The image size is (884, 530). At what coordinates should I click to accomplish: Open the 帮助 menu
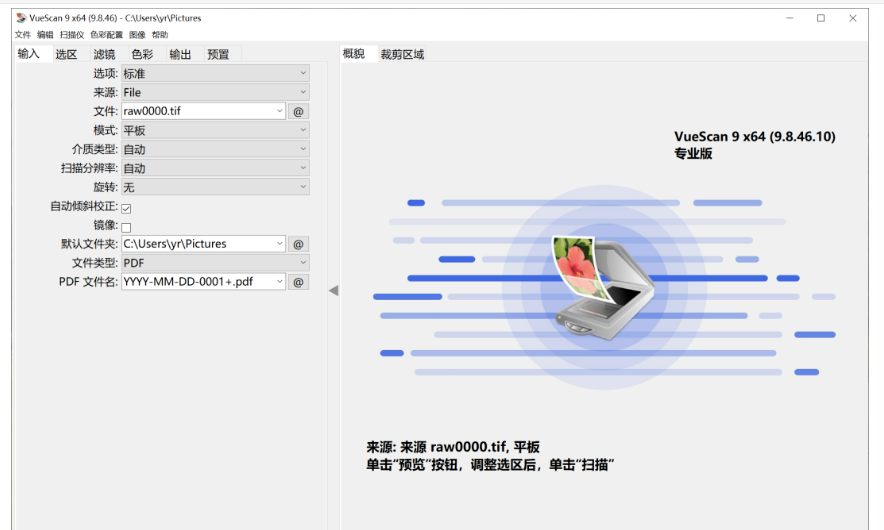tap(160, 35)
